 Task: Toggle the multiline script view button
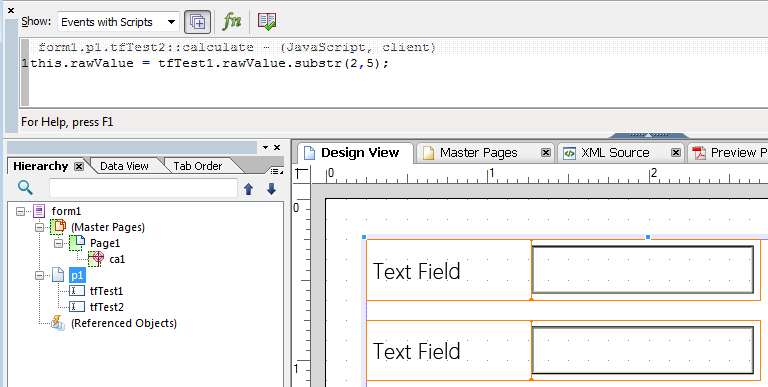coord(197,22)
